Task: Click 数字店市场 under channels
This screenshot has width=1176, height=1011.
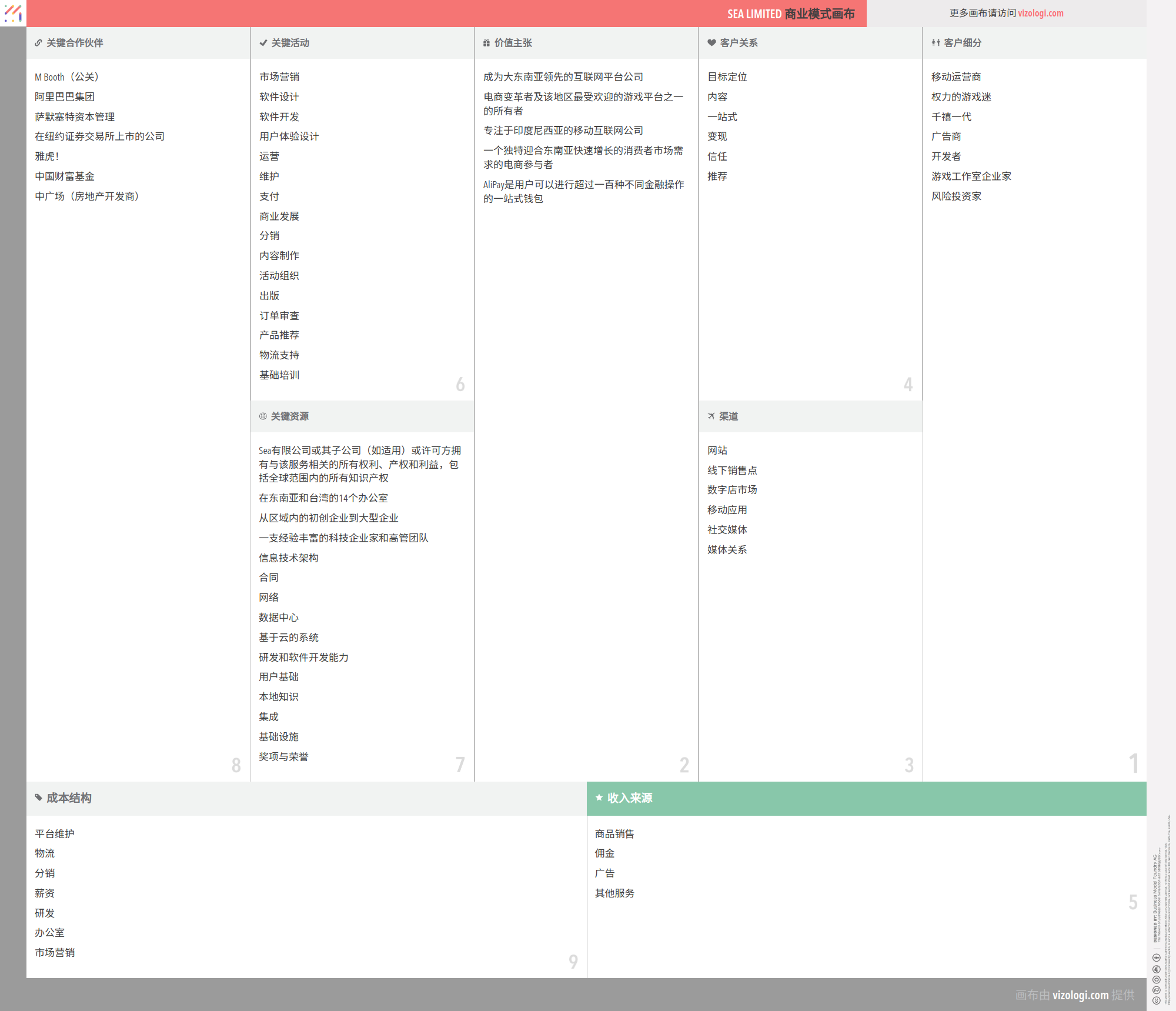Action: 732,490
